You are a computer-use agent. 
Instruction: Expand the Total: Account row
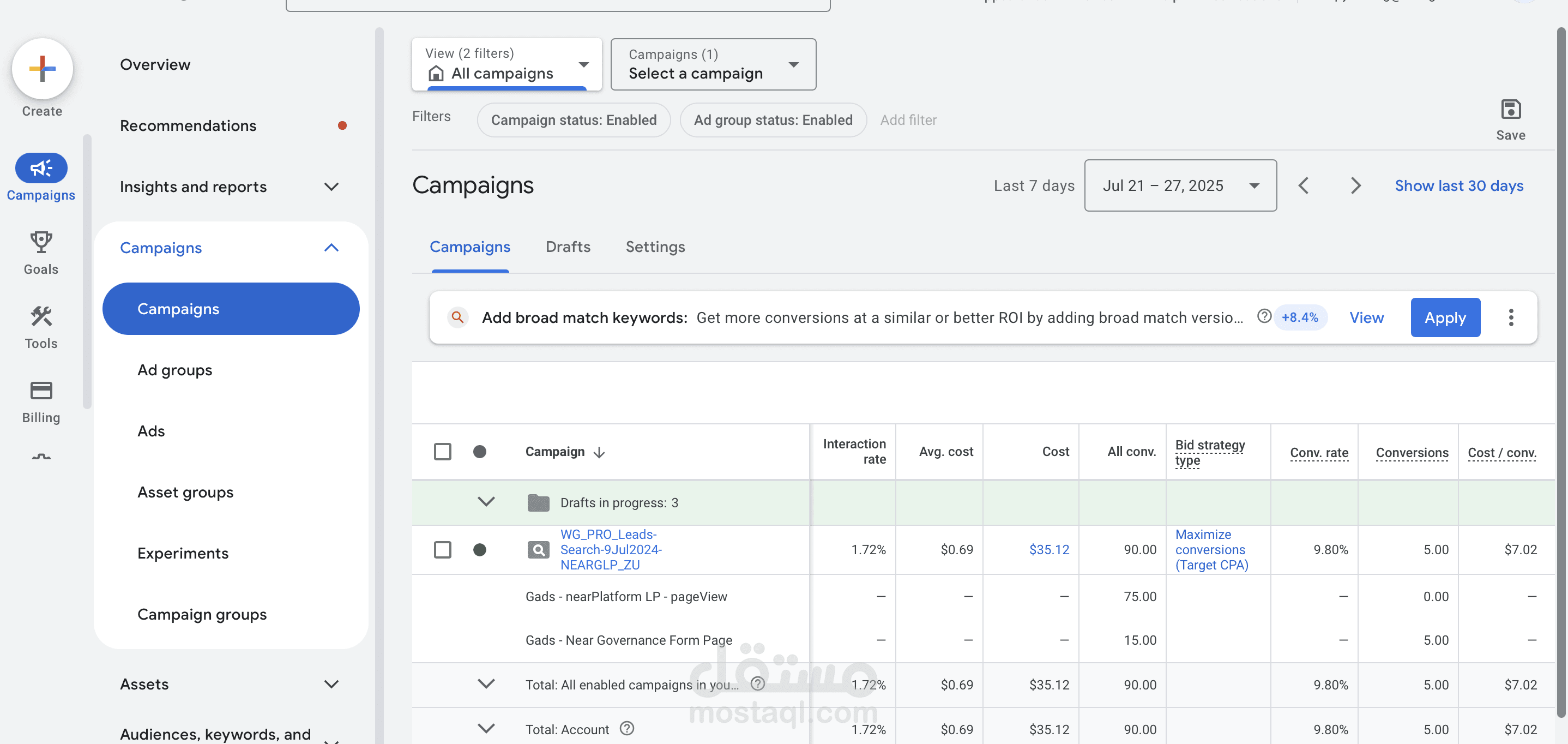tap(486, 728)
